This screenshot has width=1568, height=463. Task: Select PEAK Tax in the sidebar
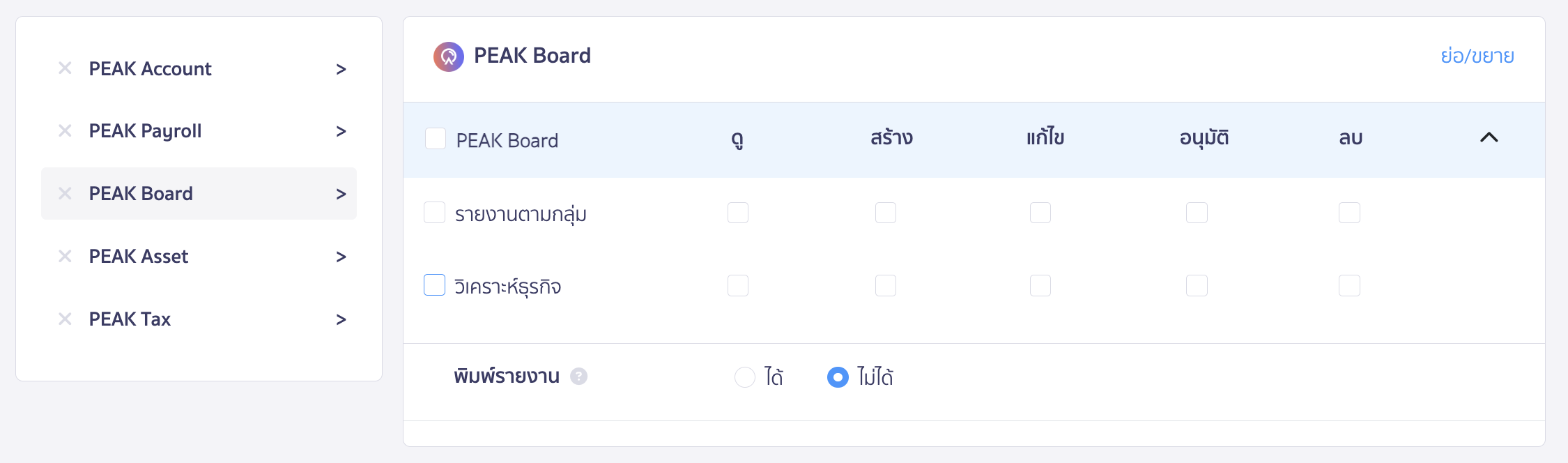click(x=130, y=319)
